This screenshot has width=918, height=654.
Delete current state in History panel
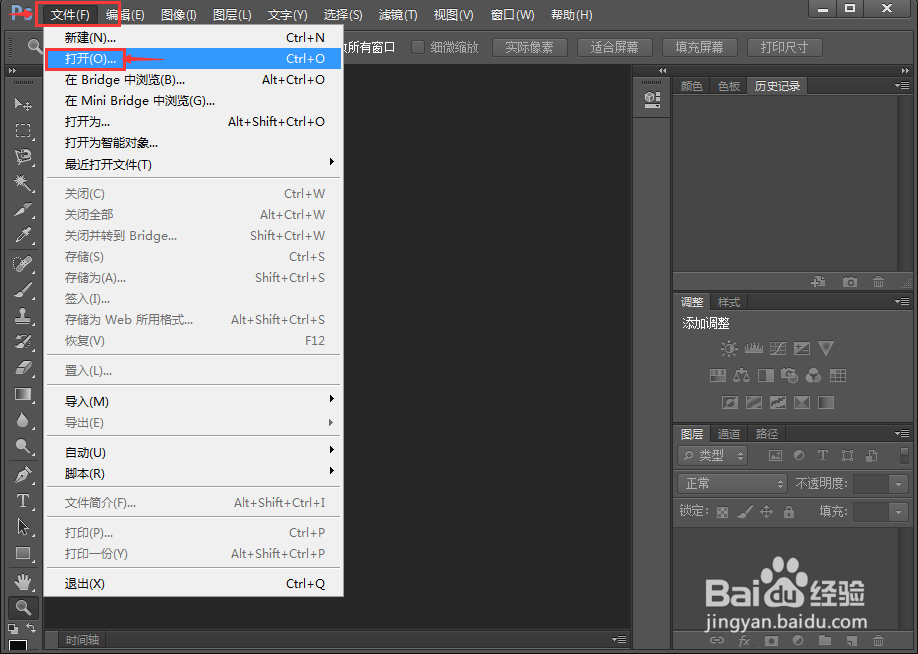tap(878, 282)
